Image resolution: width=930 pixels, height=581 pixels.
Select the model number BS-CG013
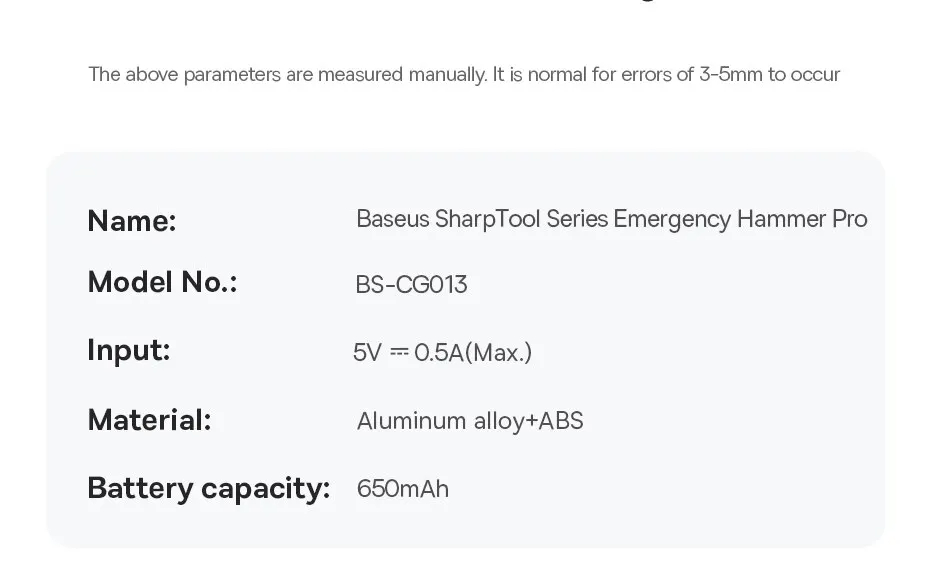(411, 285)
